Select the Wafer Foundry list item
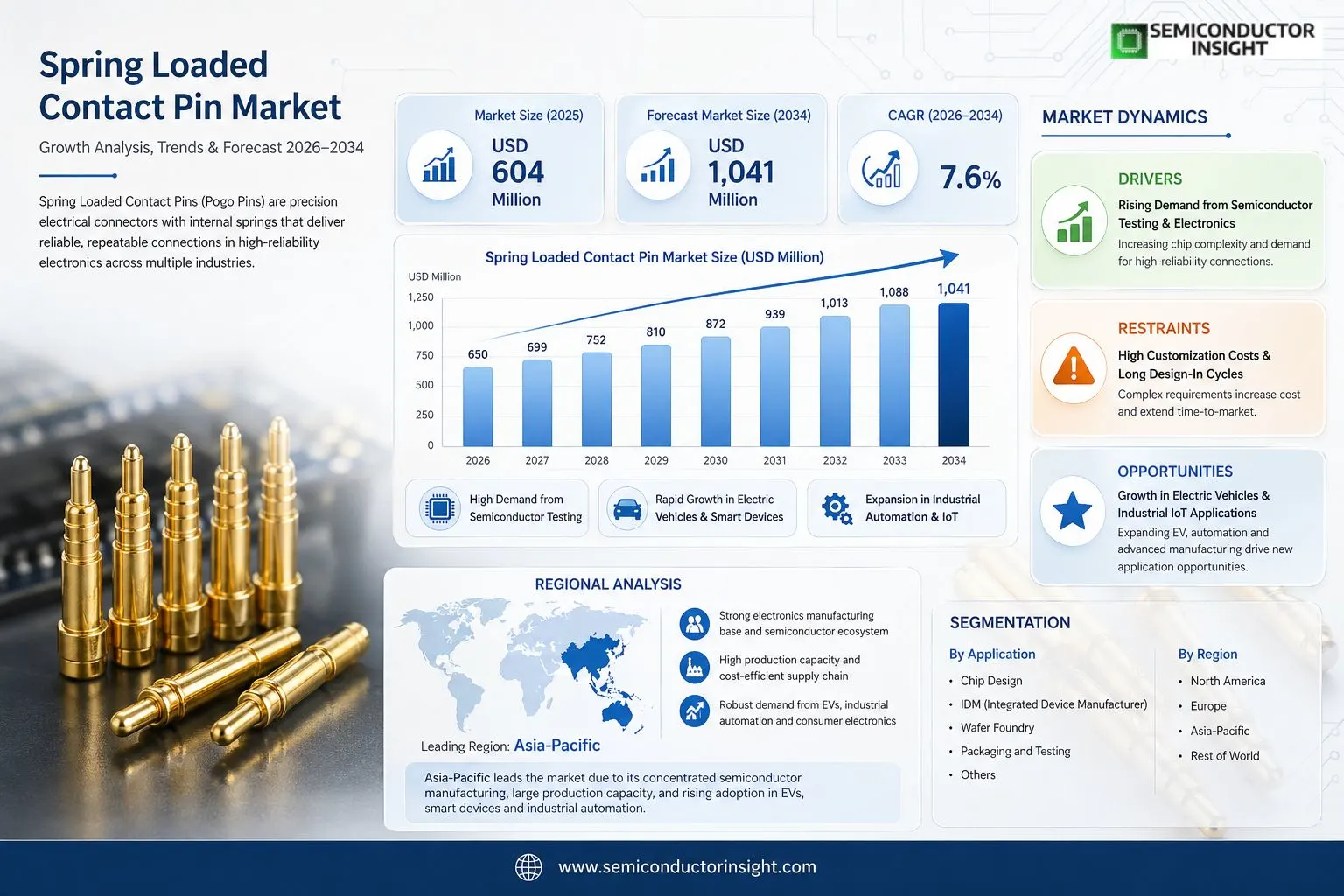This screenshot has width=1344, height=896. coord(997,728)
